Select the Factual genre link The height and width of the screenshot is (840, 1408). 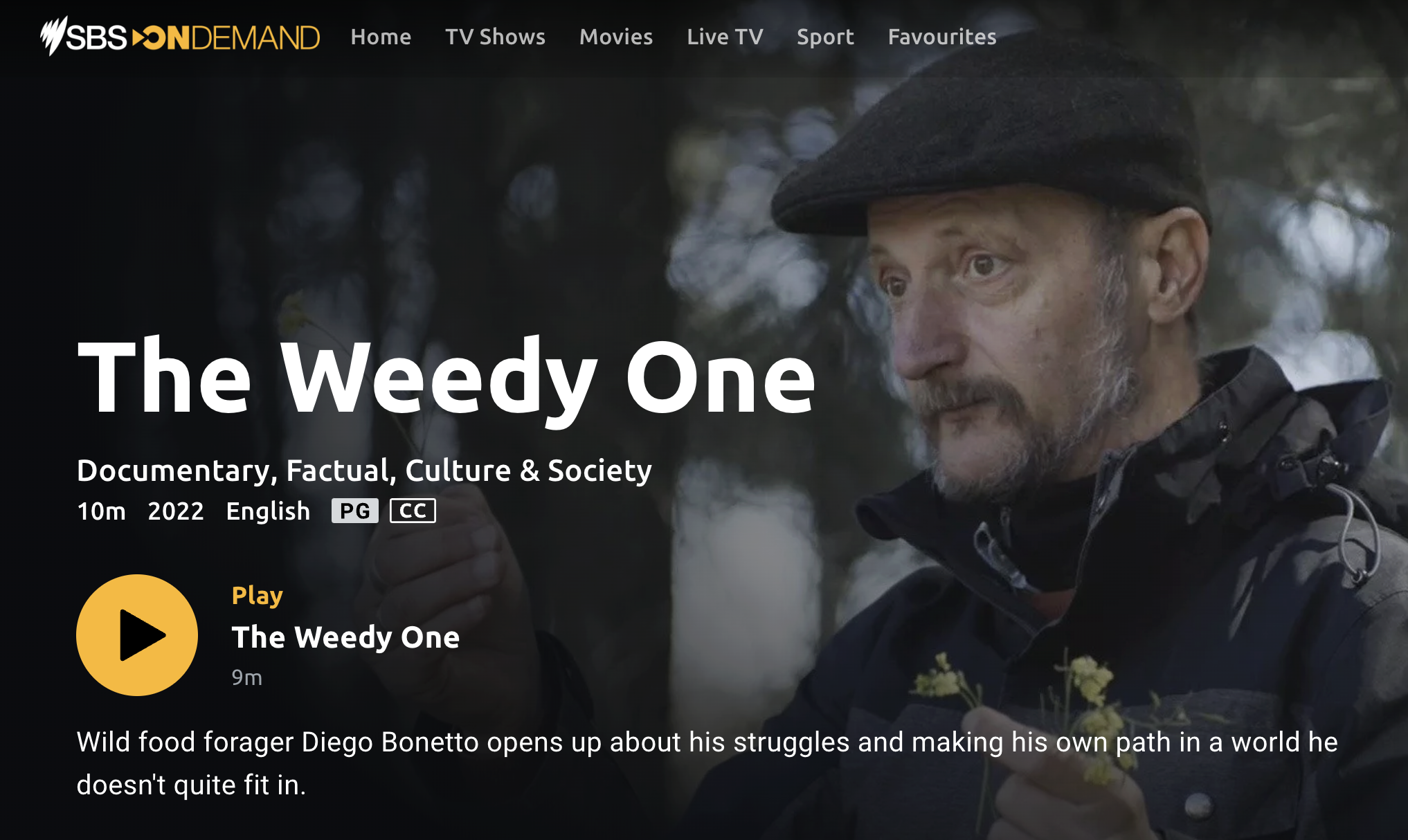[x=338, y=471]
